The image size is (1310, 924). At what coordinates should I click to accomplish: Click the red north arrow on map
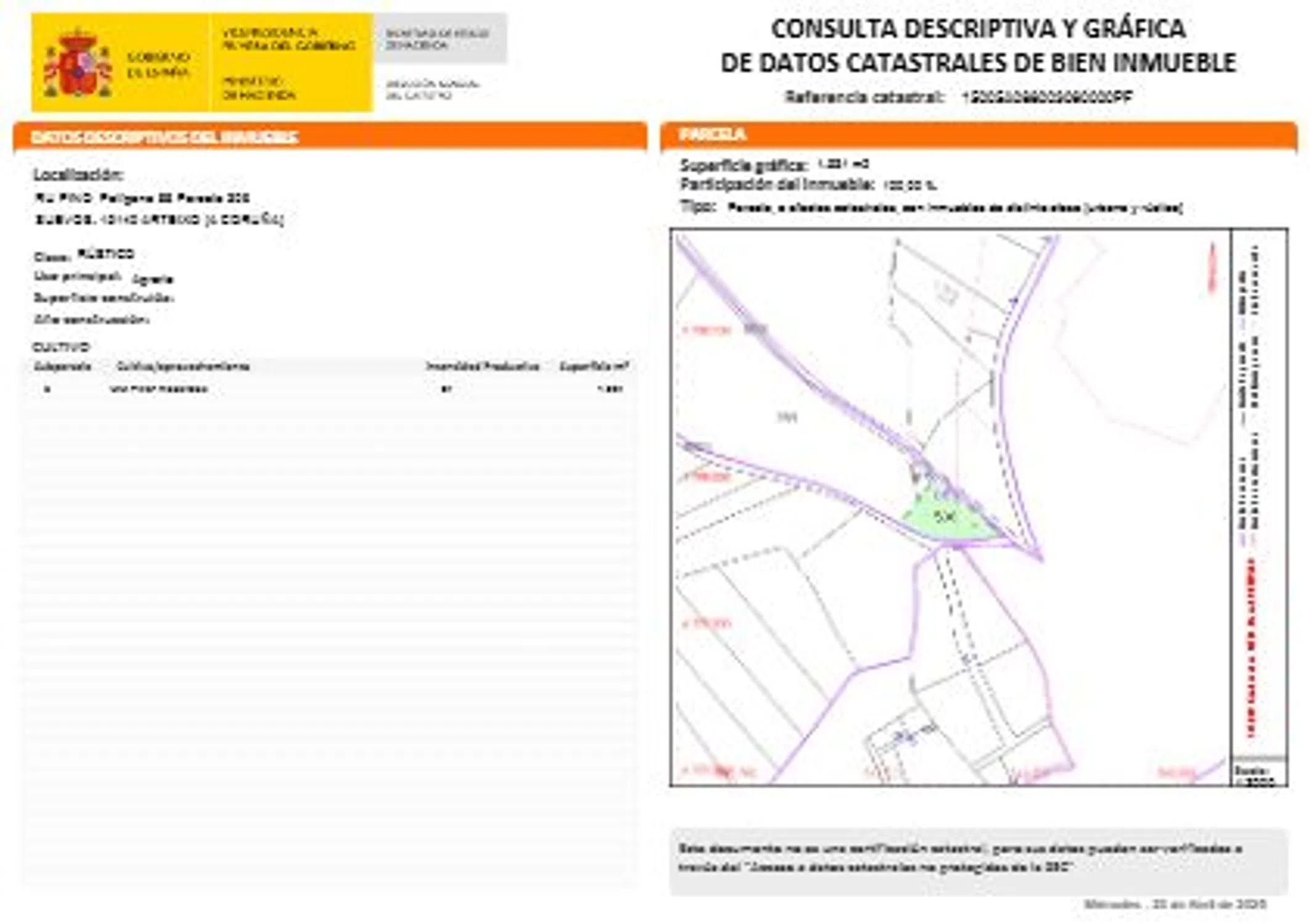(x=1212, y=267)
